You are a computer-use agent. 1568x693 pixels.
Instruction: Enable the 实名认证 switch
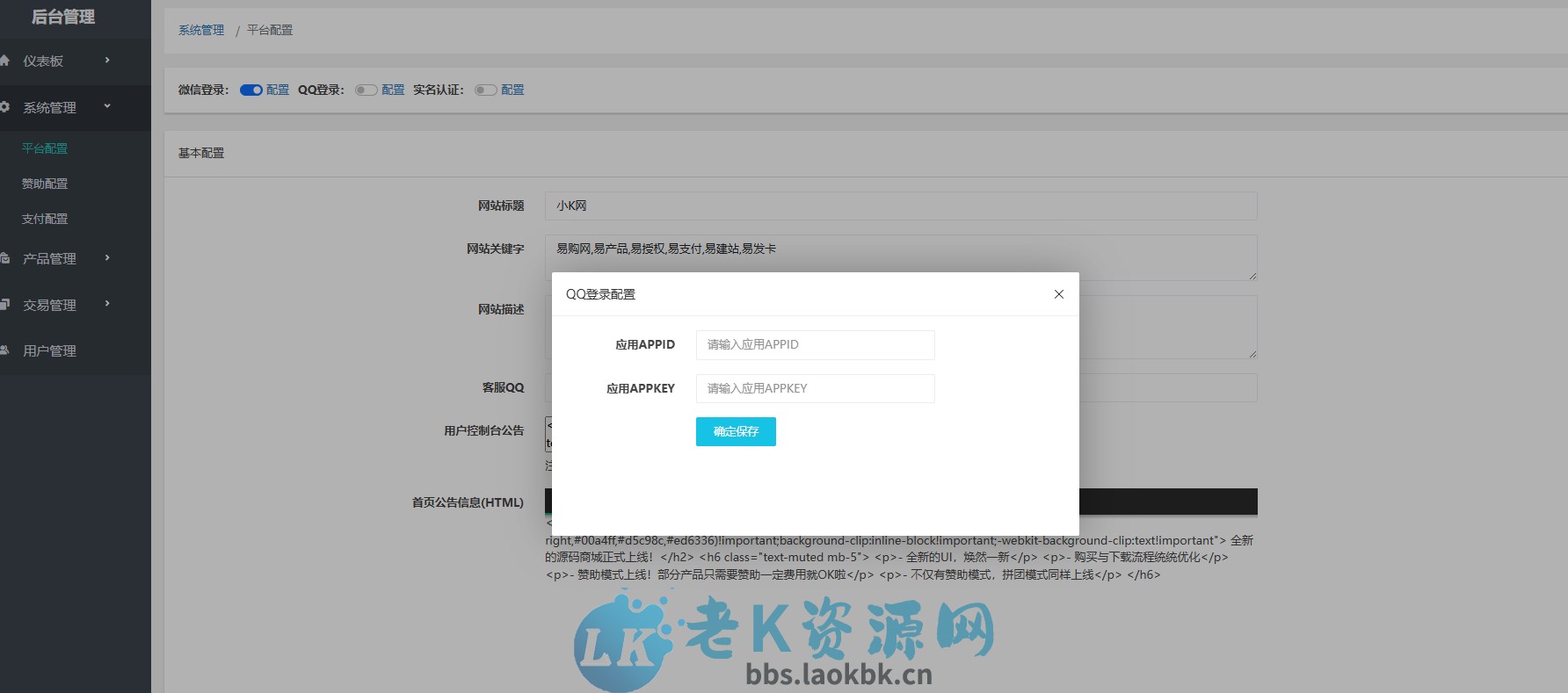pyautogui.click(x=486, y=90)
